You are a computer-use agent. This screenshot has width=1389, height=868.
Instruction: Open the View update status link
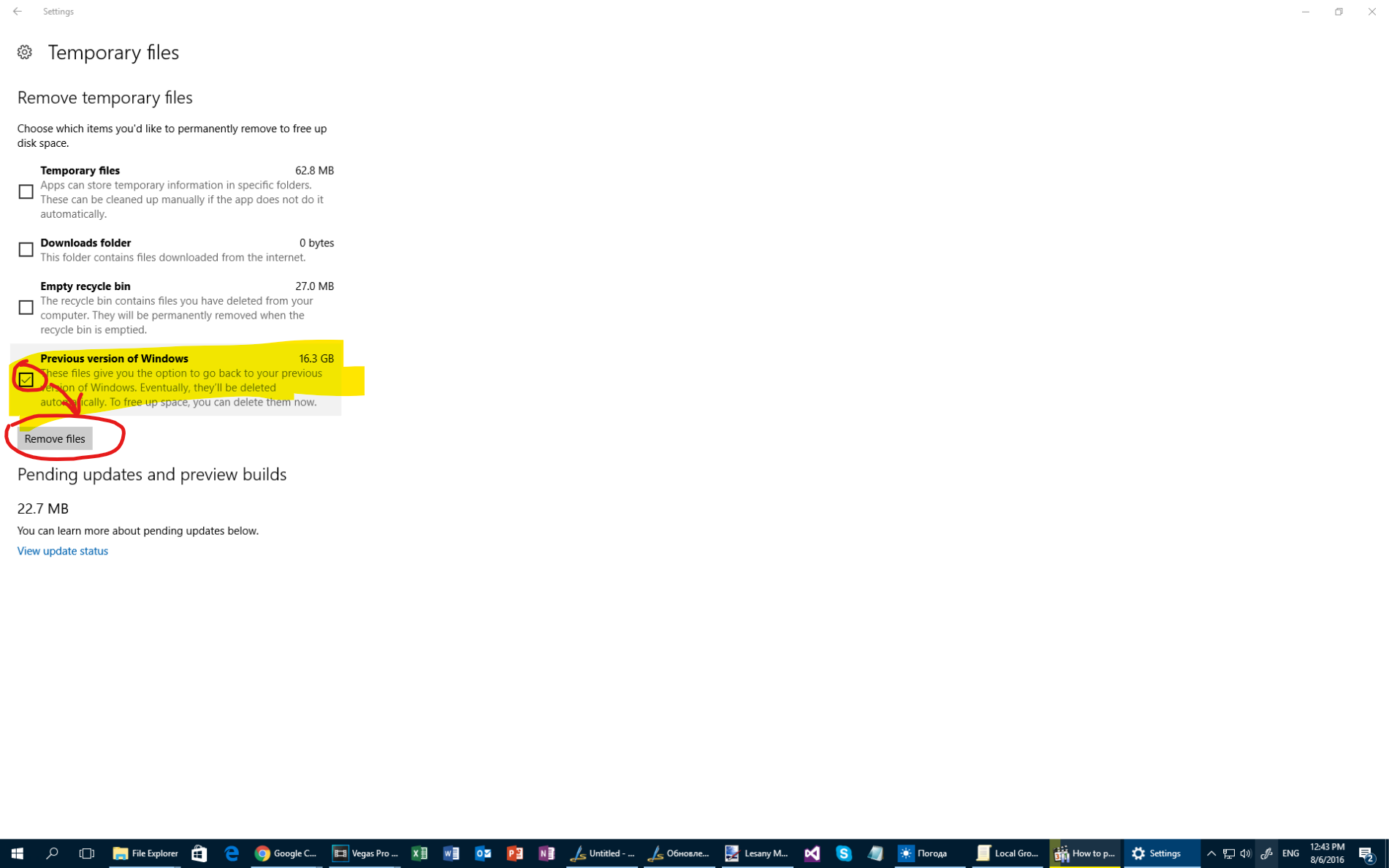click(63, 551)
